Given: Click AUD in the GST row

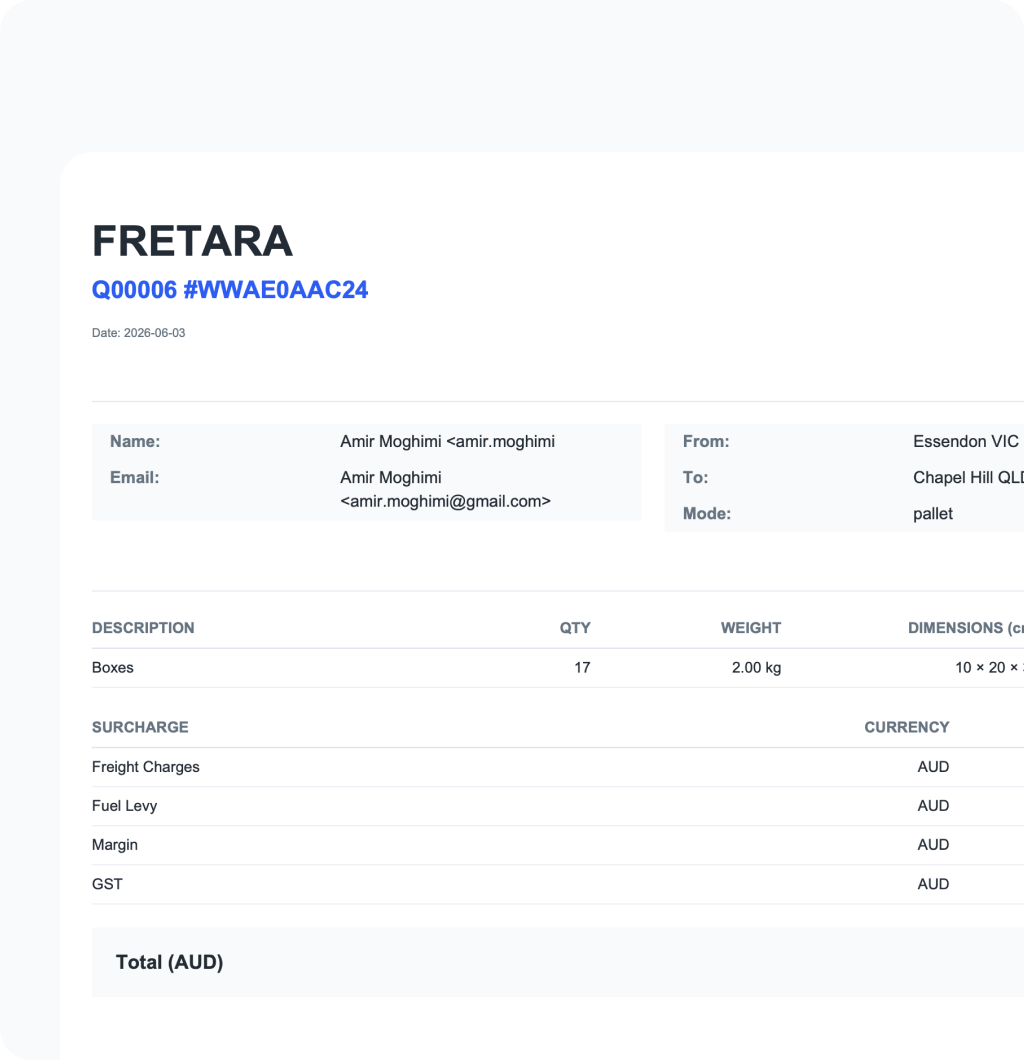Looking at the screenshot, I should 933,884.
